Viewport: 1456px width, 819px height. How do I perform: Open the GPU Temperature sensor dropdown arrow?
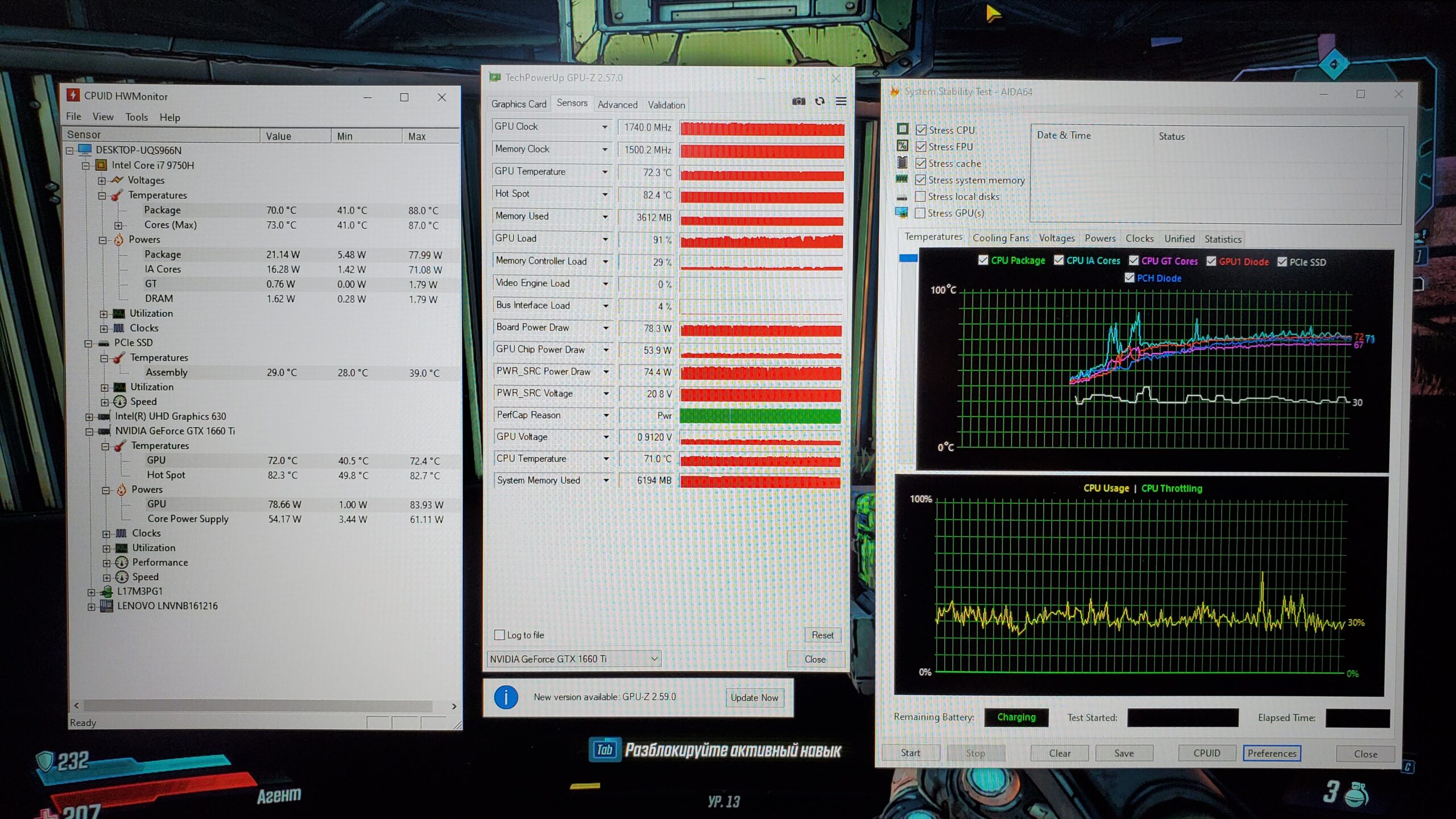[x=605, y=171]
